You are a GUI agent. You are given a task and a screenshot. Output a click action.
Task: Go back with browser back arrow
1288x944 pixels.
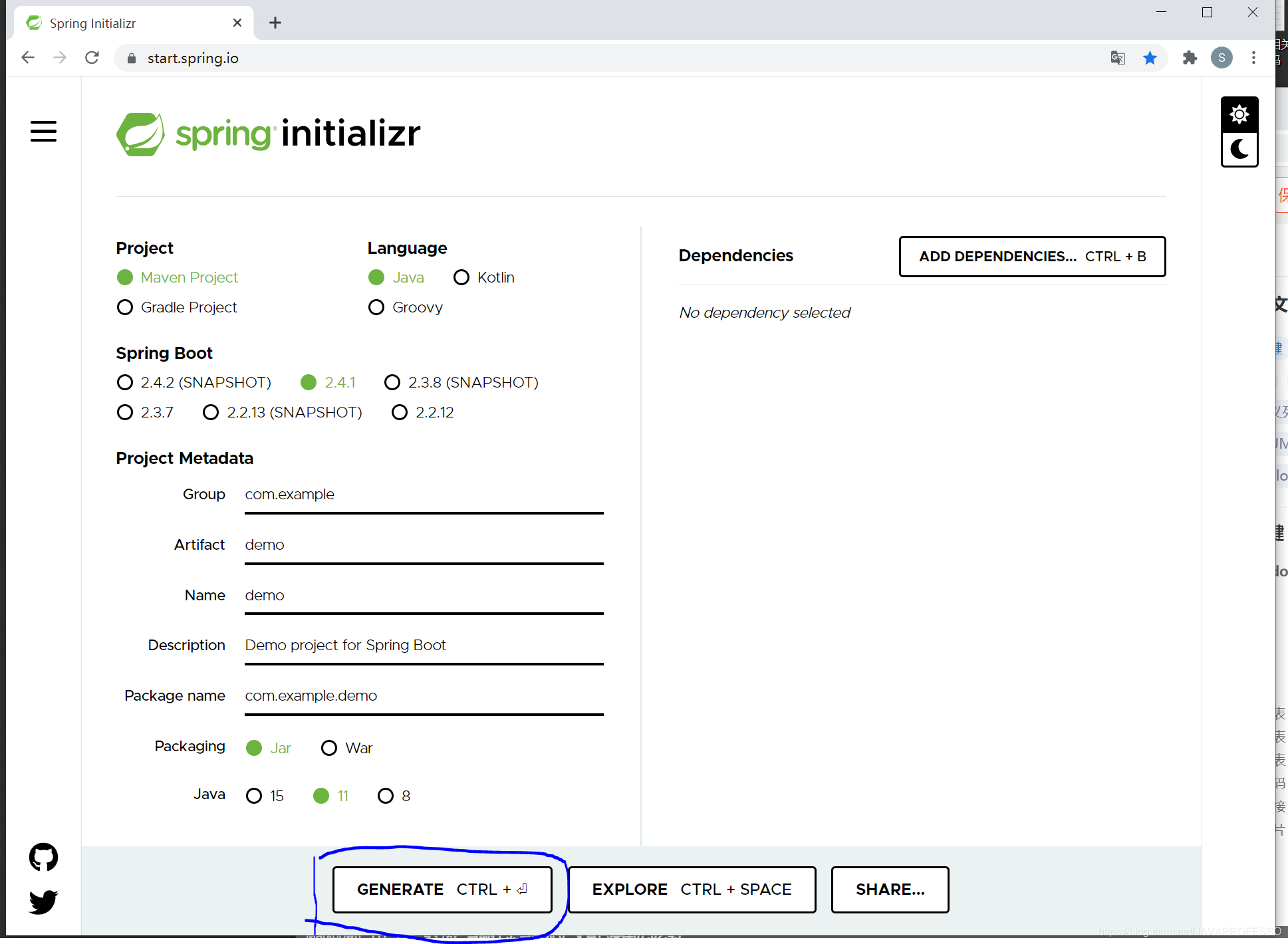27,58
